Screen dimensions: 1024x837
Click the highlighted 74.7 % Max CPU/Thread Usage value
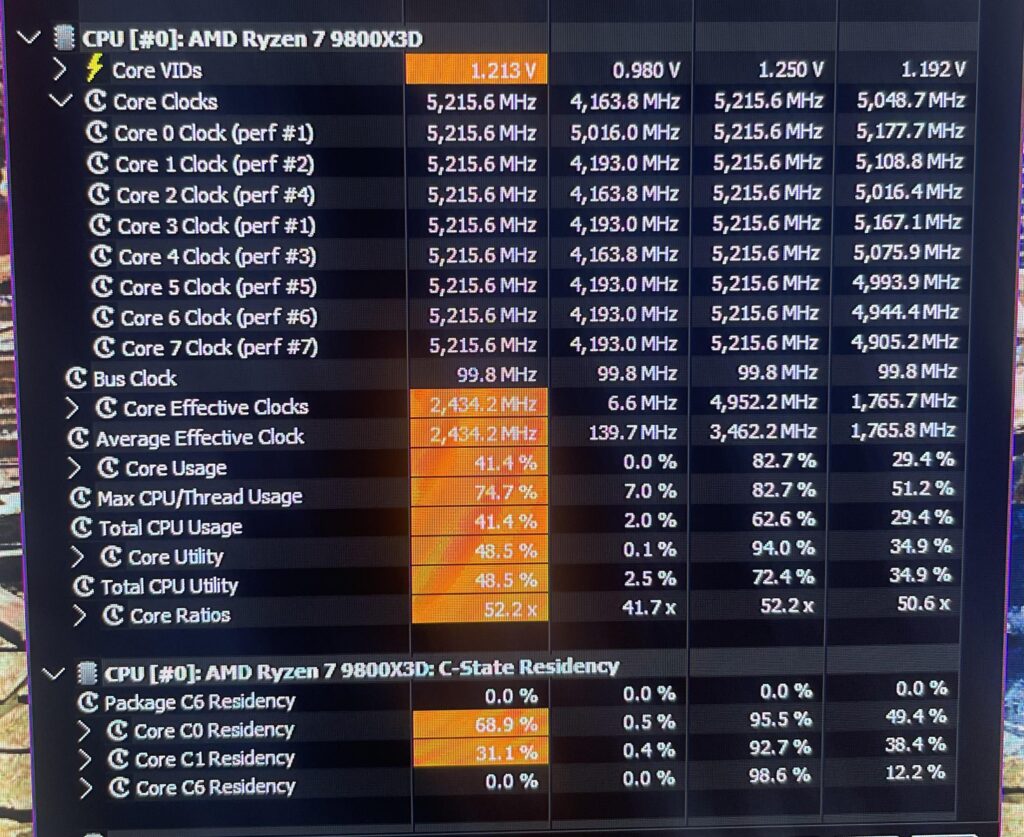[x=479, y=492]
